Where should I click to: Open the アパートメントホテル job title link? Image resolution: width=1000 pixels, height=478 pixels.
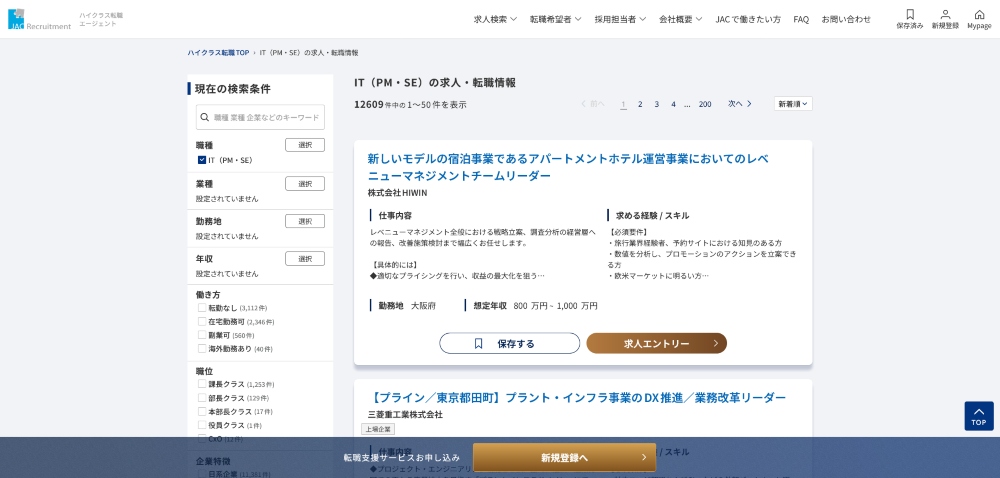click(568, 166)
